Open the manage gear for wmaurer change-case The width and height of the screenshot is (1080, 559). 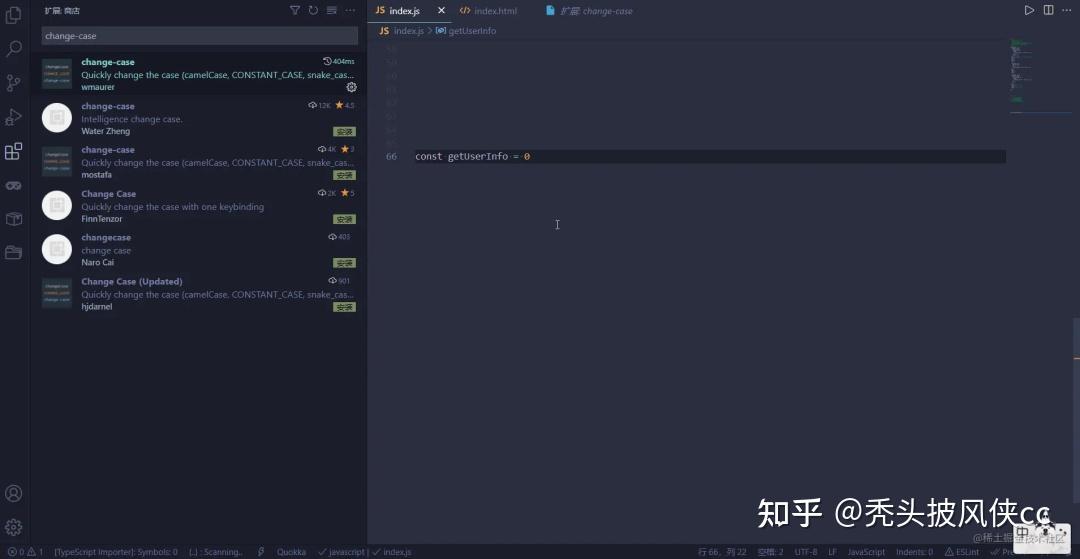pyautogui.click(x=351, y=87)
